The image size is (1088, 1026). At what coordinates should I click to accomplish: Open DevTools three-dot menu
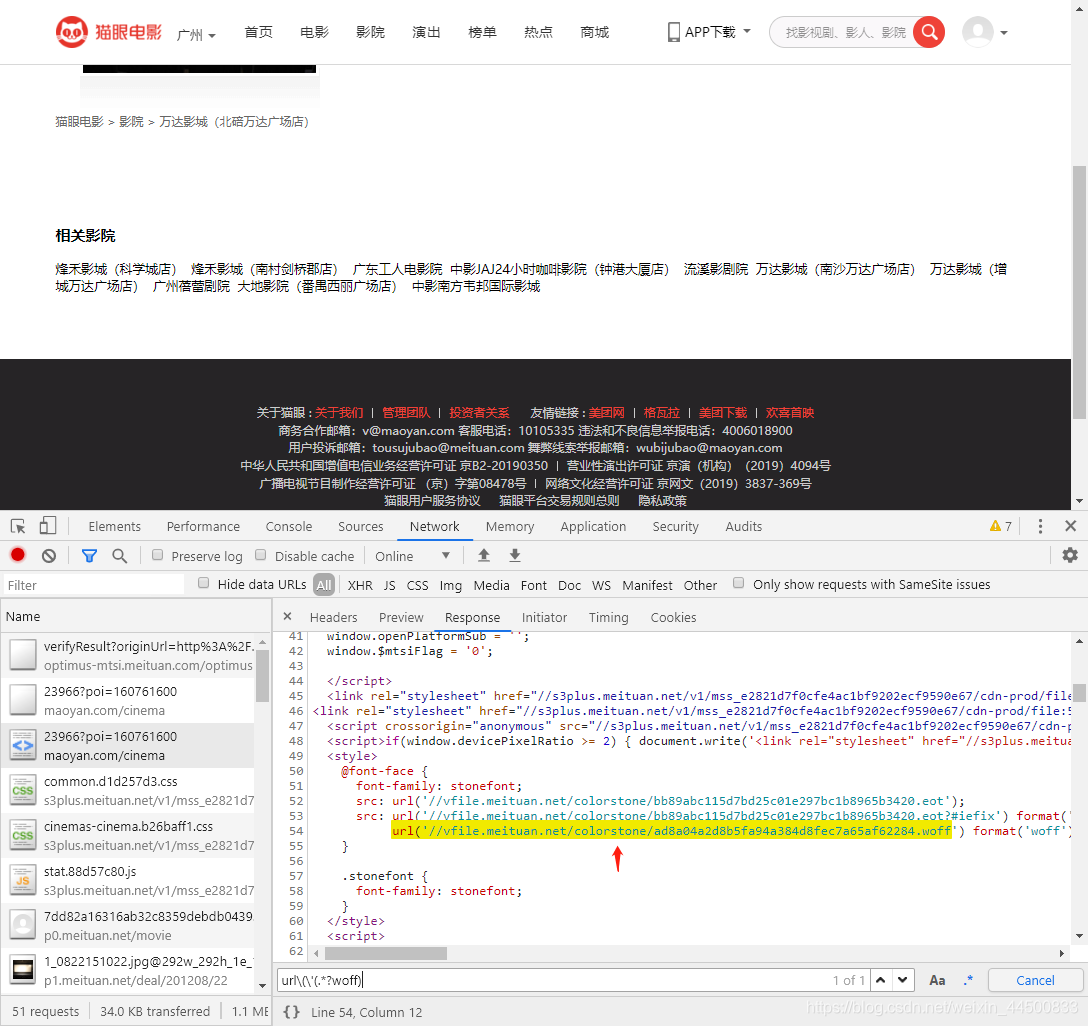pos(1039,527)
